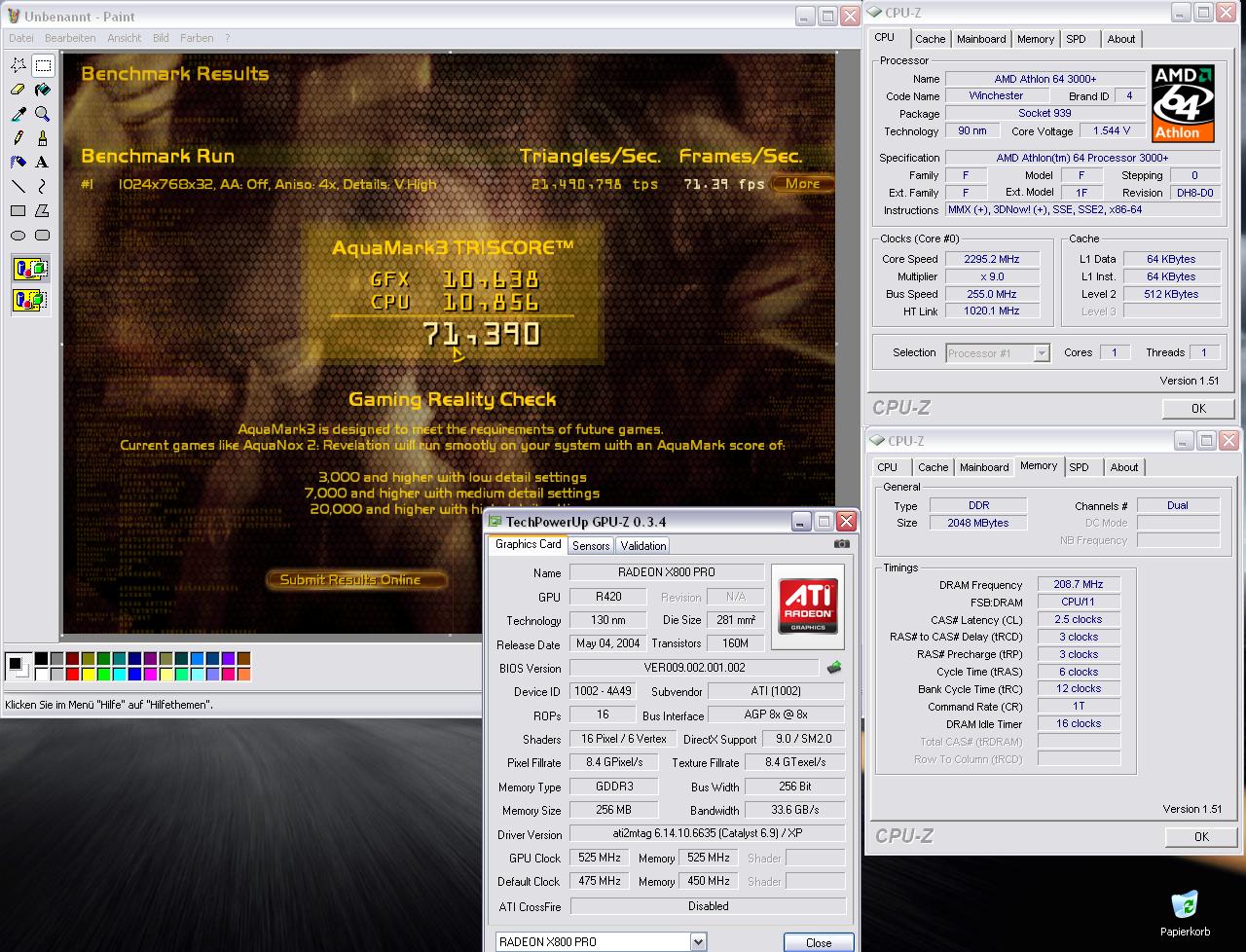Click the BIOS Version VER009.002.001.002 field
Viewport: 1246px width, 952px height.
(694, 668)
